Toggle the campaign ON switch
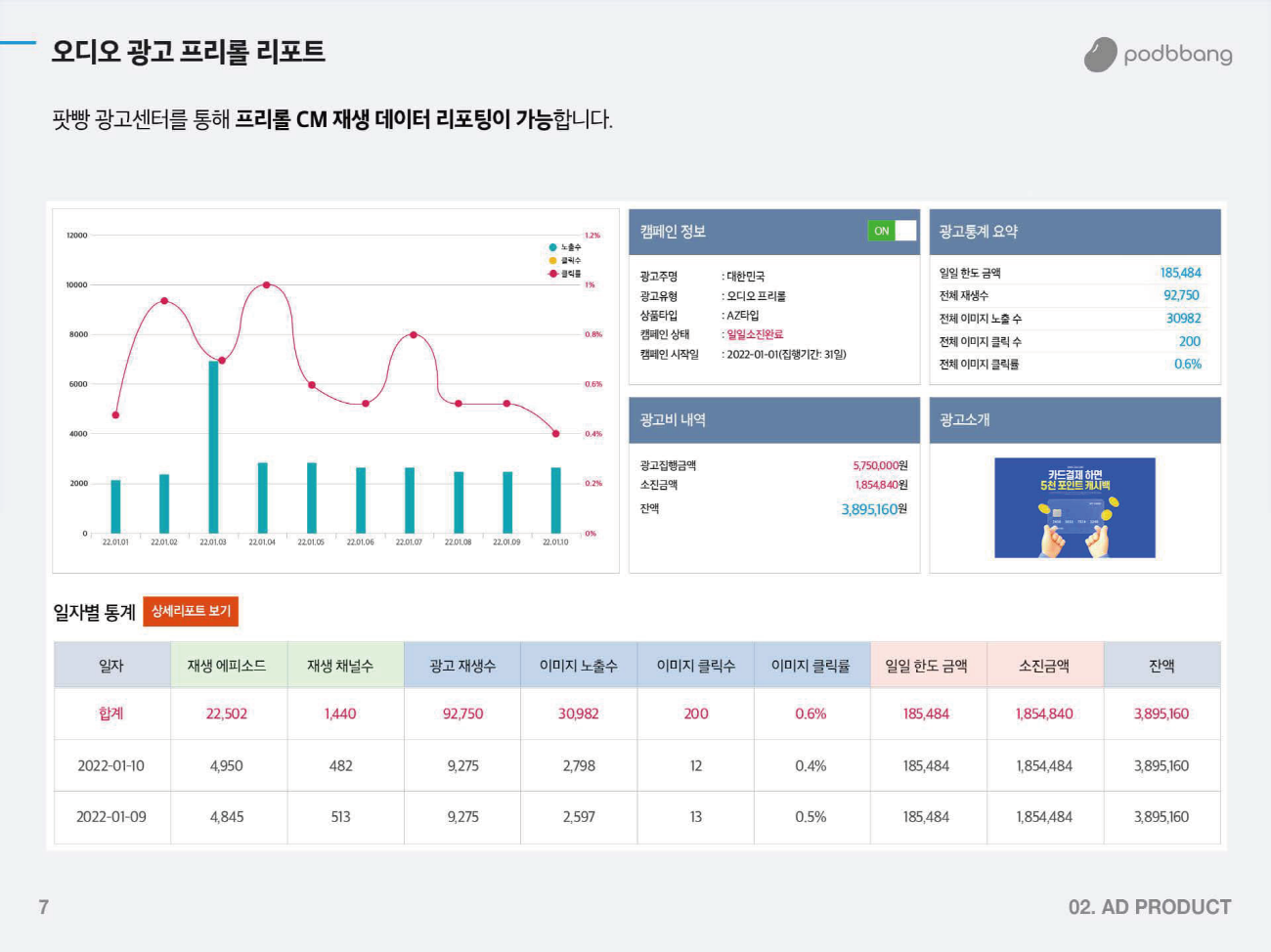Viewport: 1271px width, 952px height. (x=892, y=231)
